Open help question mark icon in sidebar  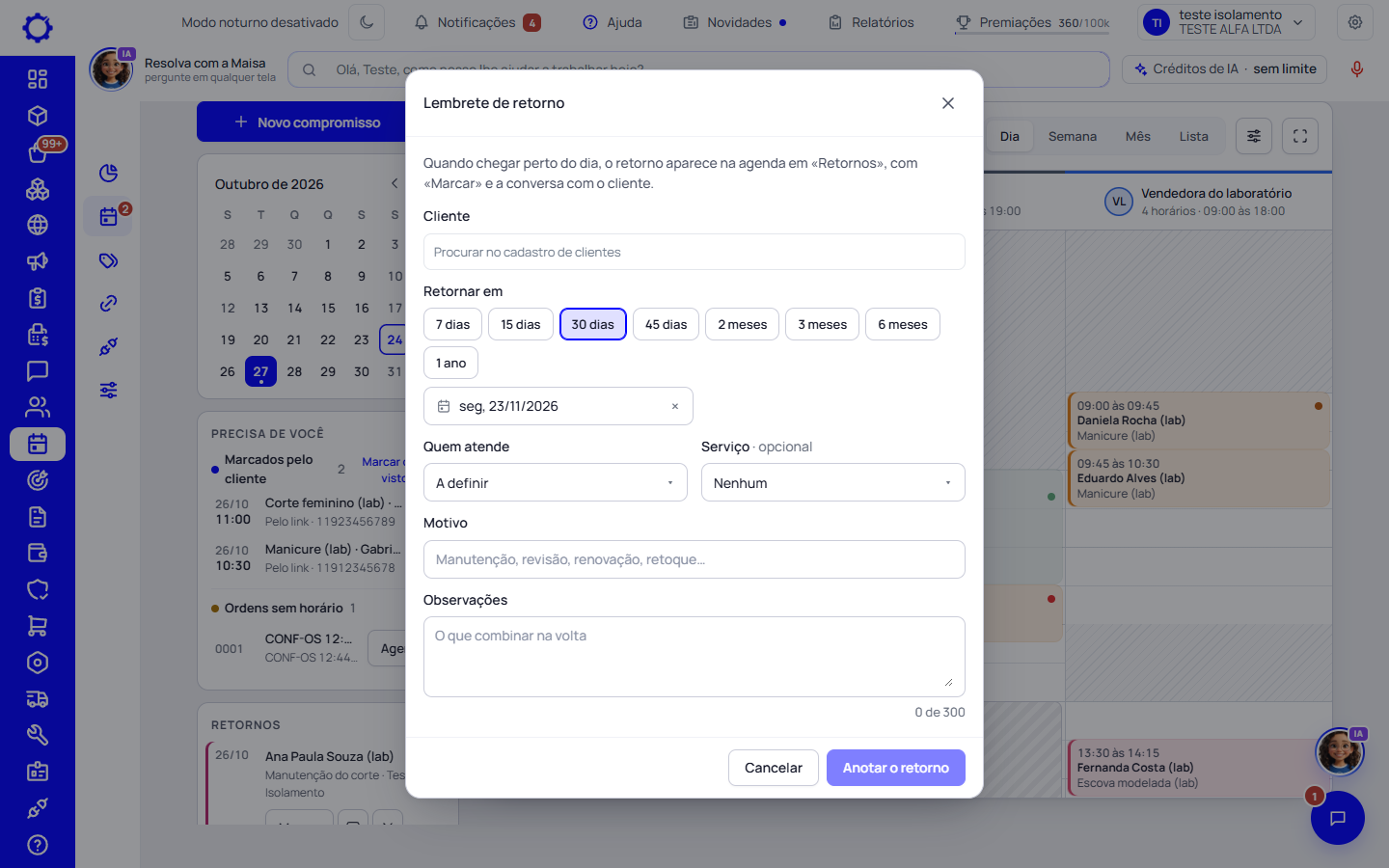[38, 845]
